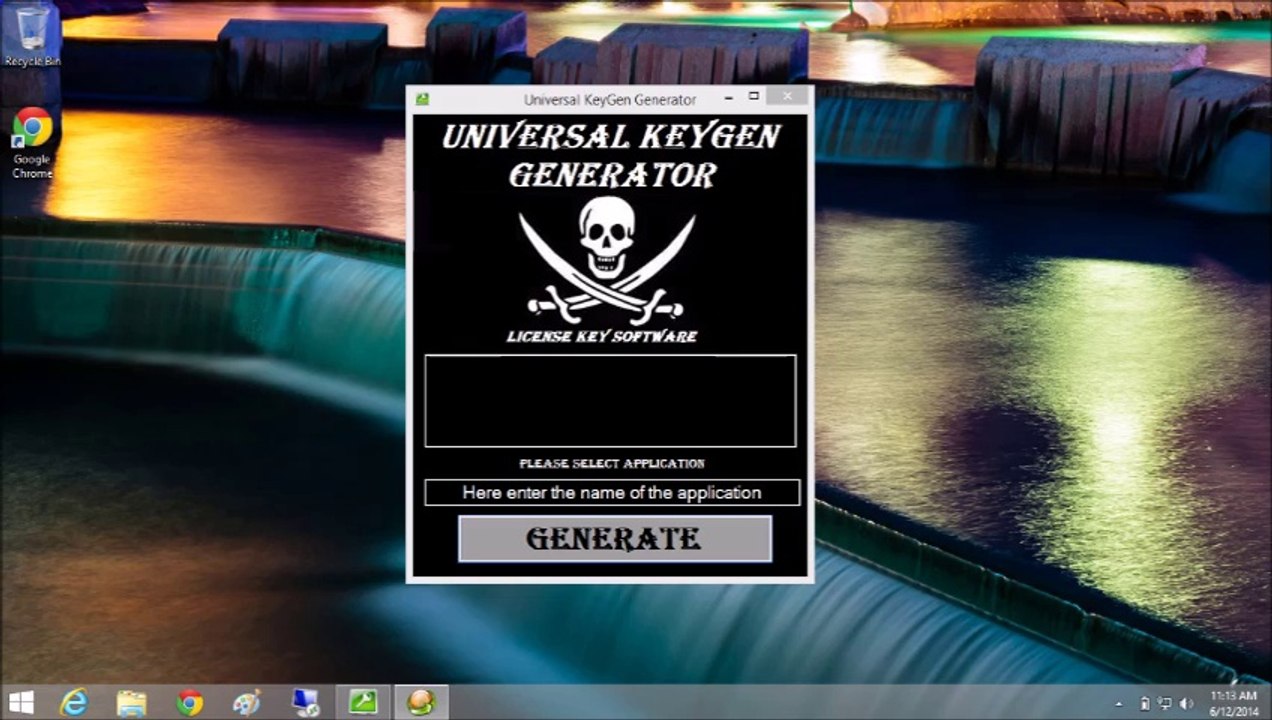Open the Paint palette icon in taskbar
Image resolution: width=1272 pixels, height=720 pixels.
click(x=246, y=702)
